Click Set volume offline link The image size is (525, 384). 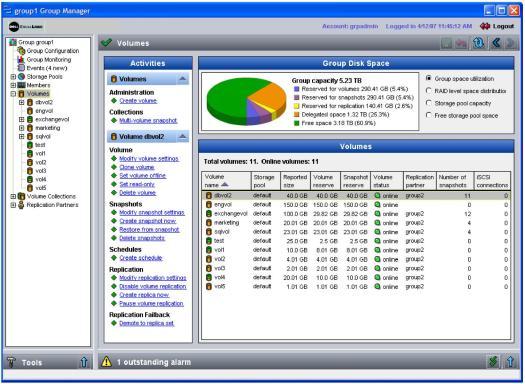[x=143, y=175]
